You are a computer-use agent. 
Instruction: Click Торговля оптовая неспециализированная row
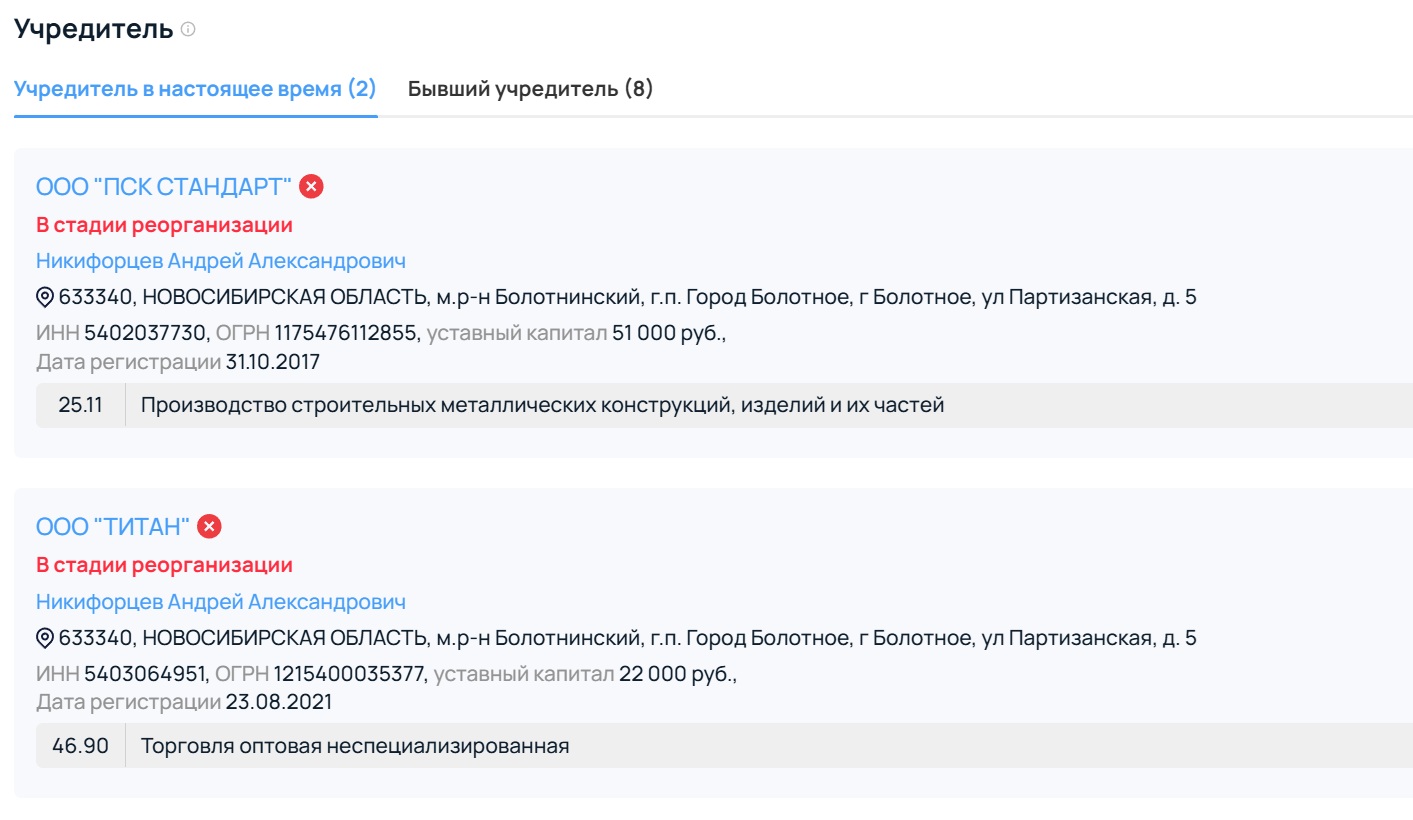[355, 746]
